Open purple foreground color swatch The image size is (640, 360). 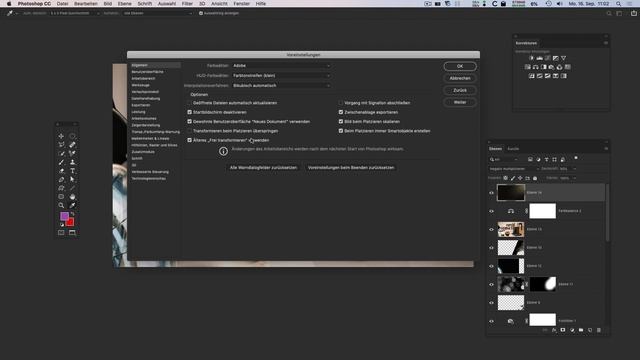click(x=64, y=216)
